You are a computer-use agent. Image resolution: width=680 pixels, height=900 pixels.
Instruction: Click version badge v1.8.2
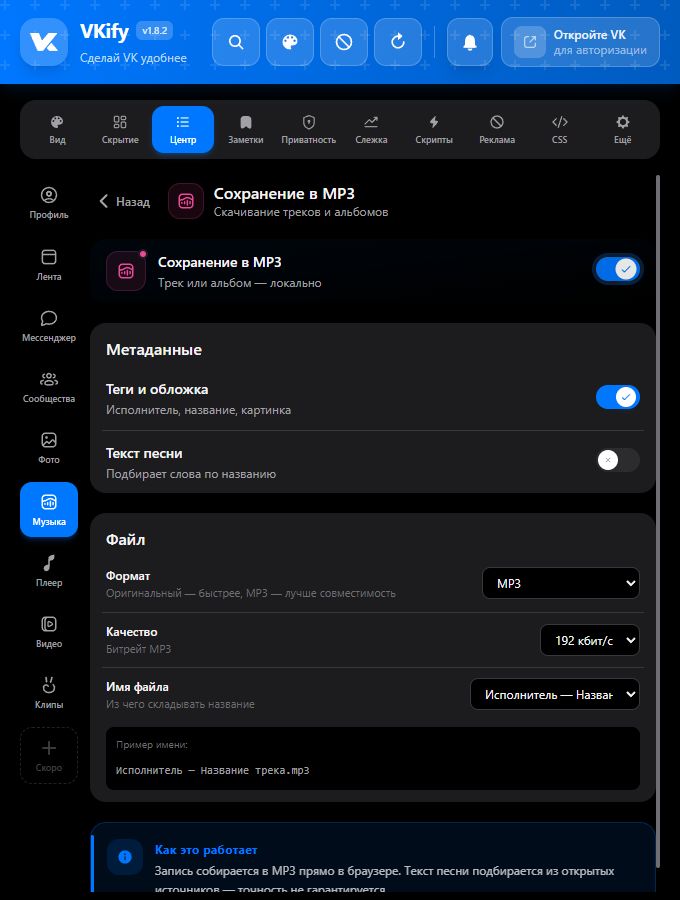point(154,31)
